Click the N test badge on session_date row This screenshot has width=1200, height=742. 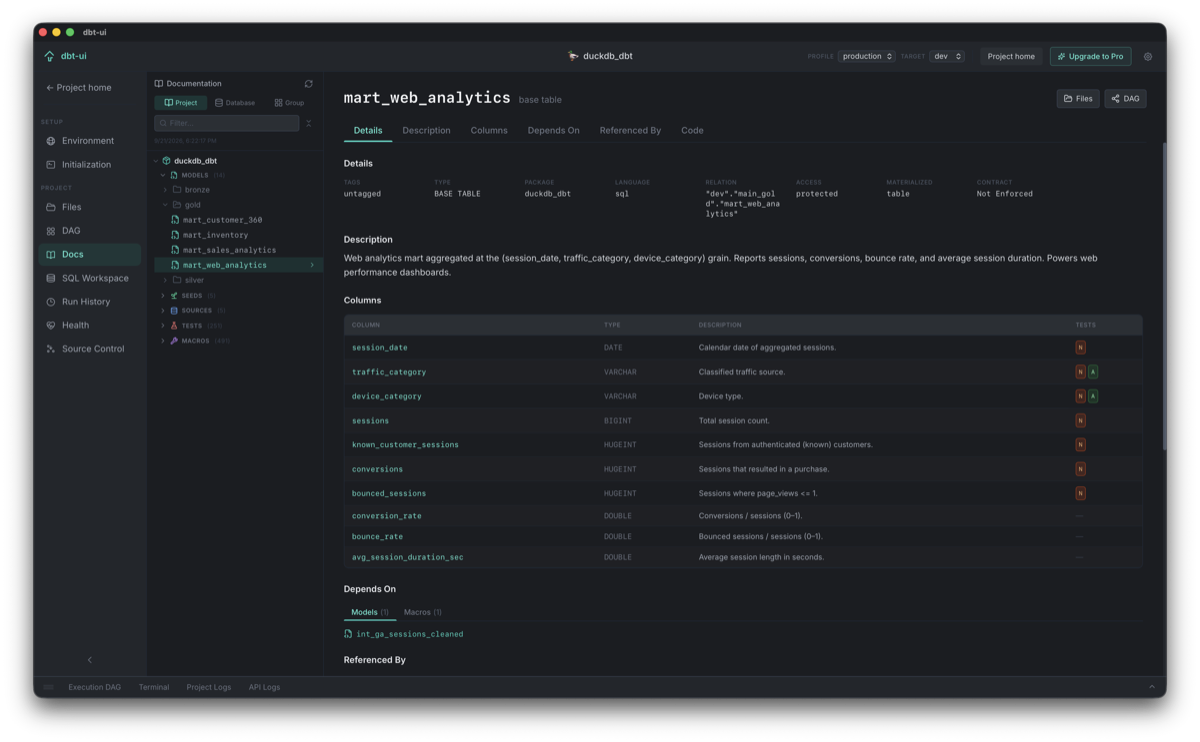1080,348
